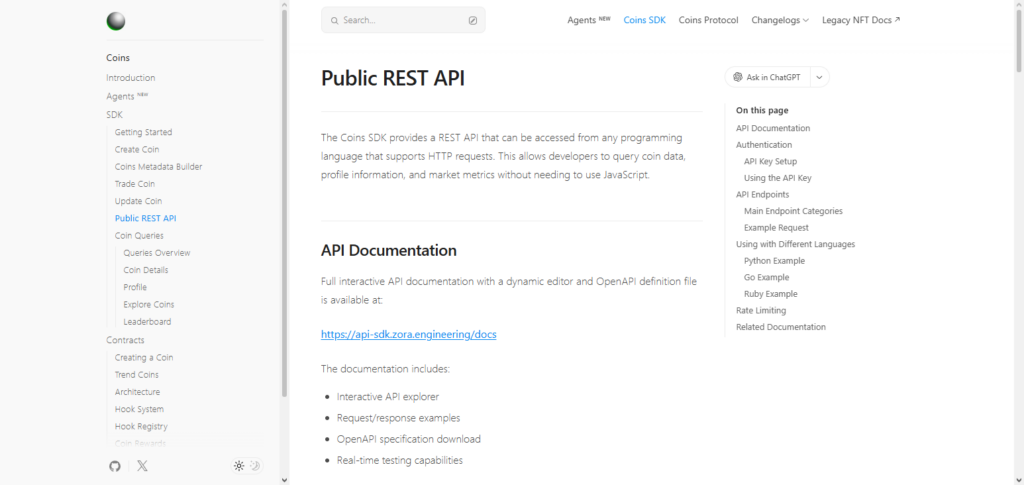Jump to Main Endpoint Categories anchor
Viewport: 1024px width, 485px height.
click(793, 211)
